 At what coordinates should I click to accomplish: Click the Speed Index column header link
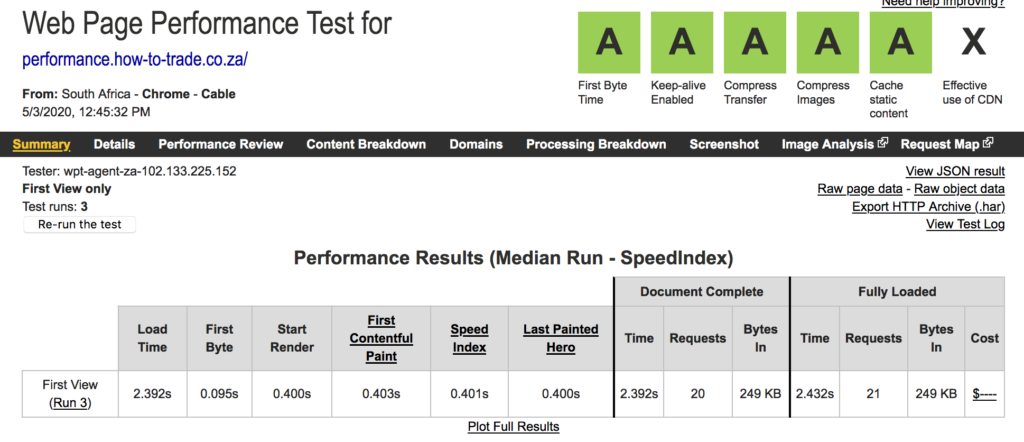click(470, 338)
